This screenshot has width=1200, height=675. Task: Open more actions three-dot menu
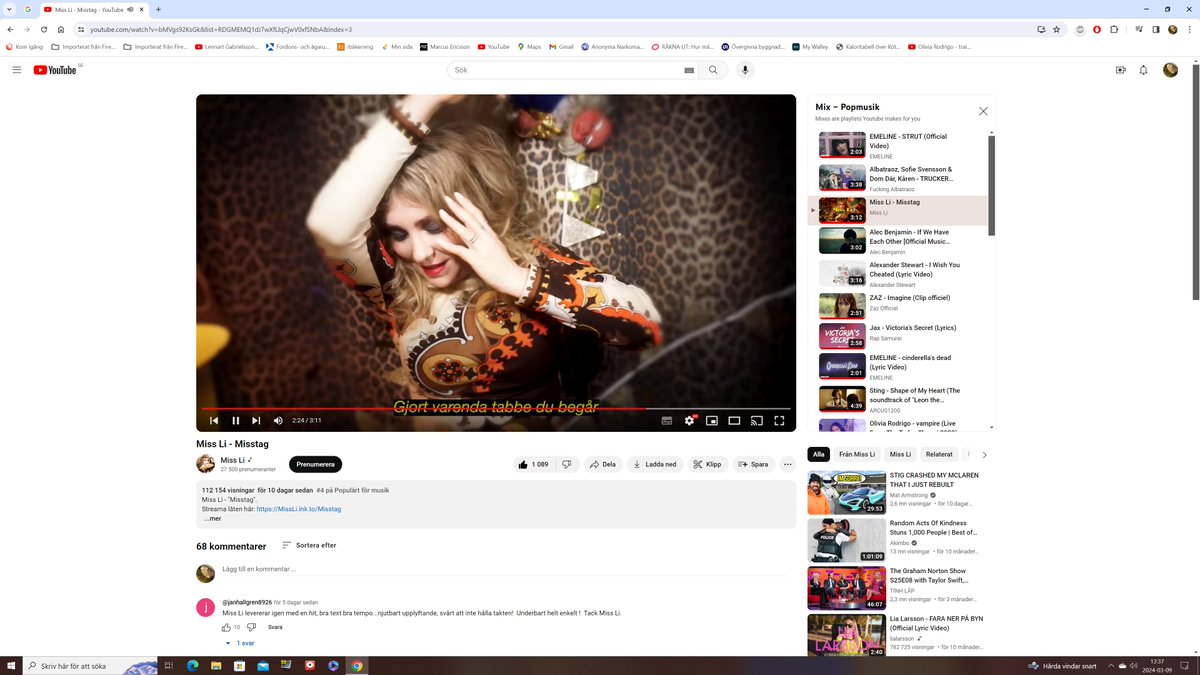[788, 464]
